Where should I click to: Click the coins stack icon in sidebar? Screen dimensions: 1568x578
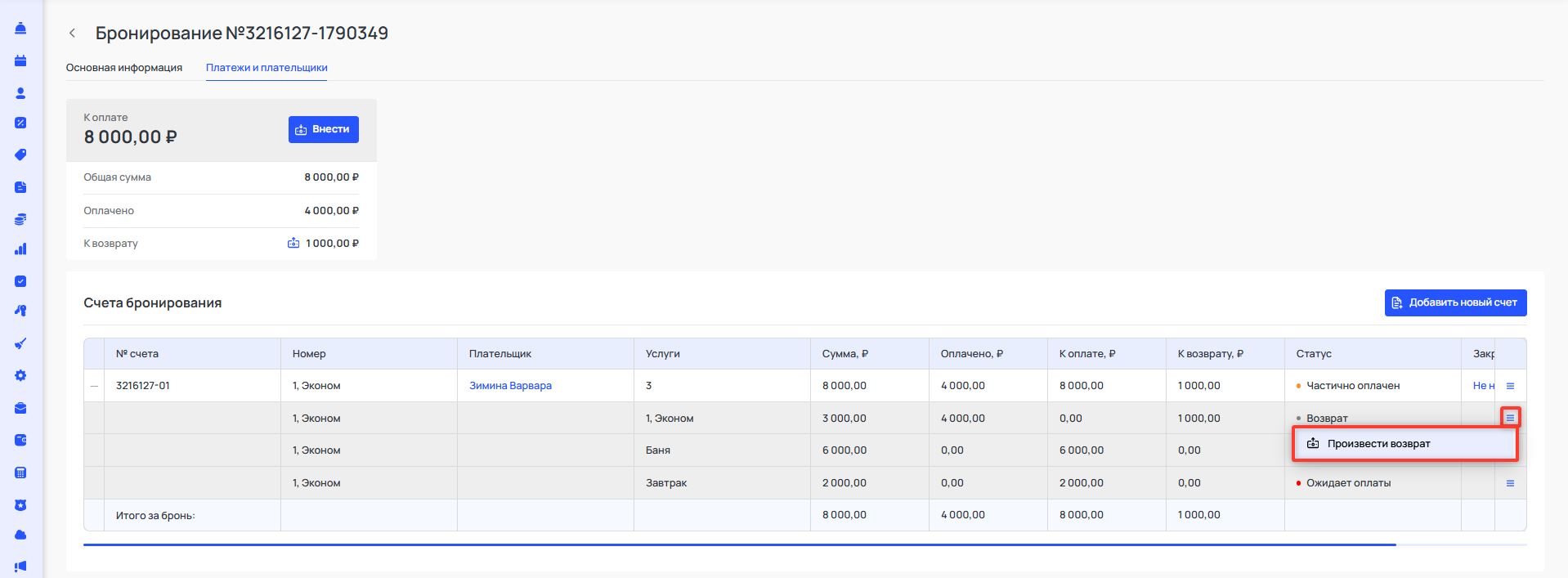tap(20, 219)
